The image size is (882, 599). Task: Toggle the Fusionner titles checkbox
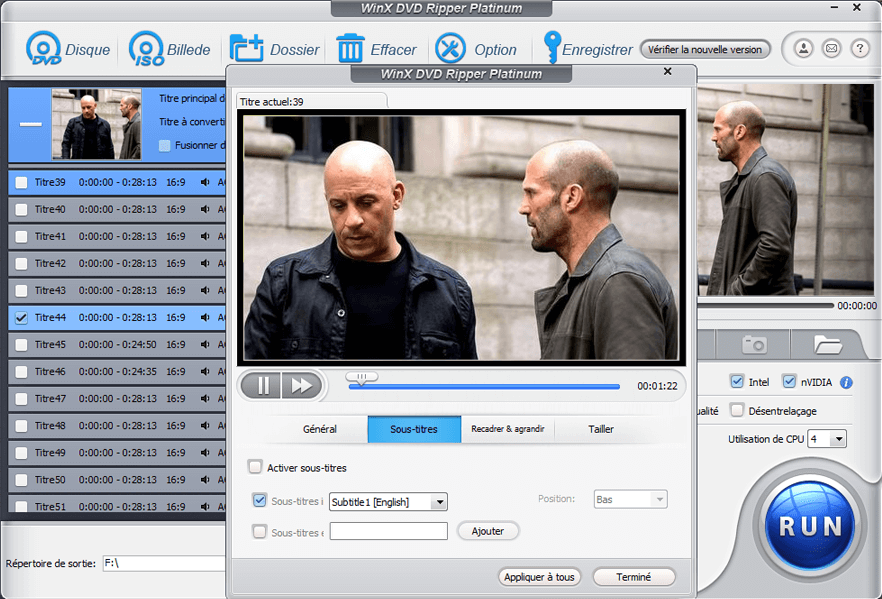pyautogui.click(x=164, y=145)
